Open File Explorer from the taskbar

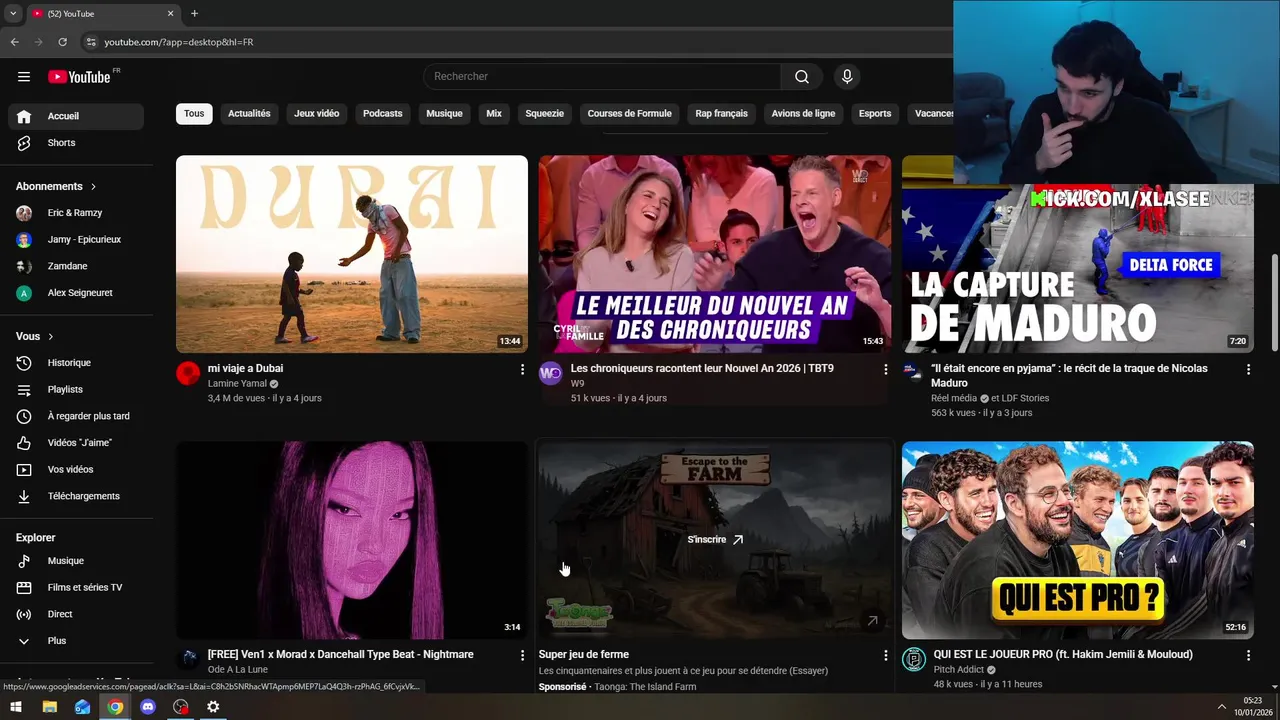(x=50, y=707)
